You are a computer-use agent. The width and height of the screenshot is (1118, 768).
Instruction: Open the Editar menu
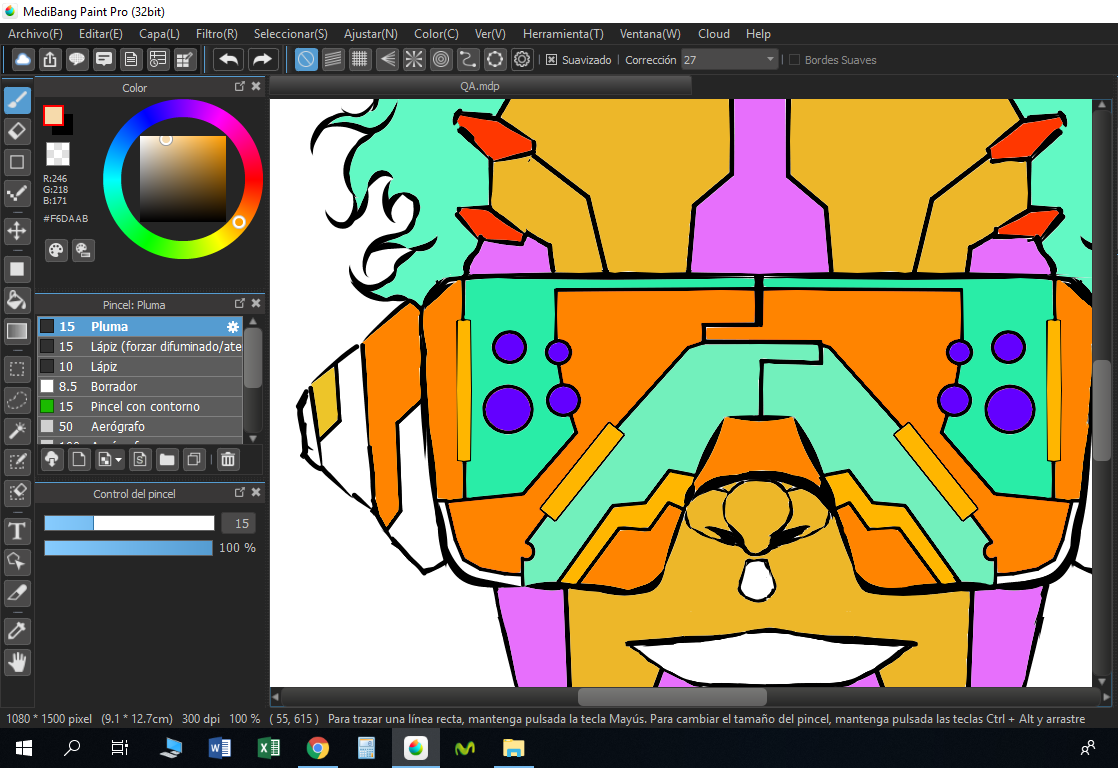(x=101, y=34)
